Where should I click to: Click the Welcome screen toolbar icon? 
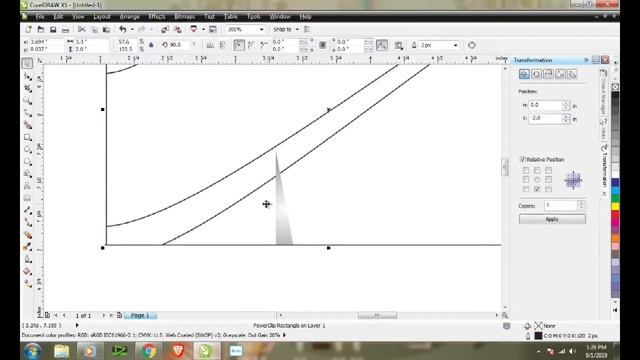click(x=213, y=29)
